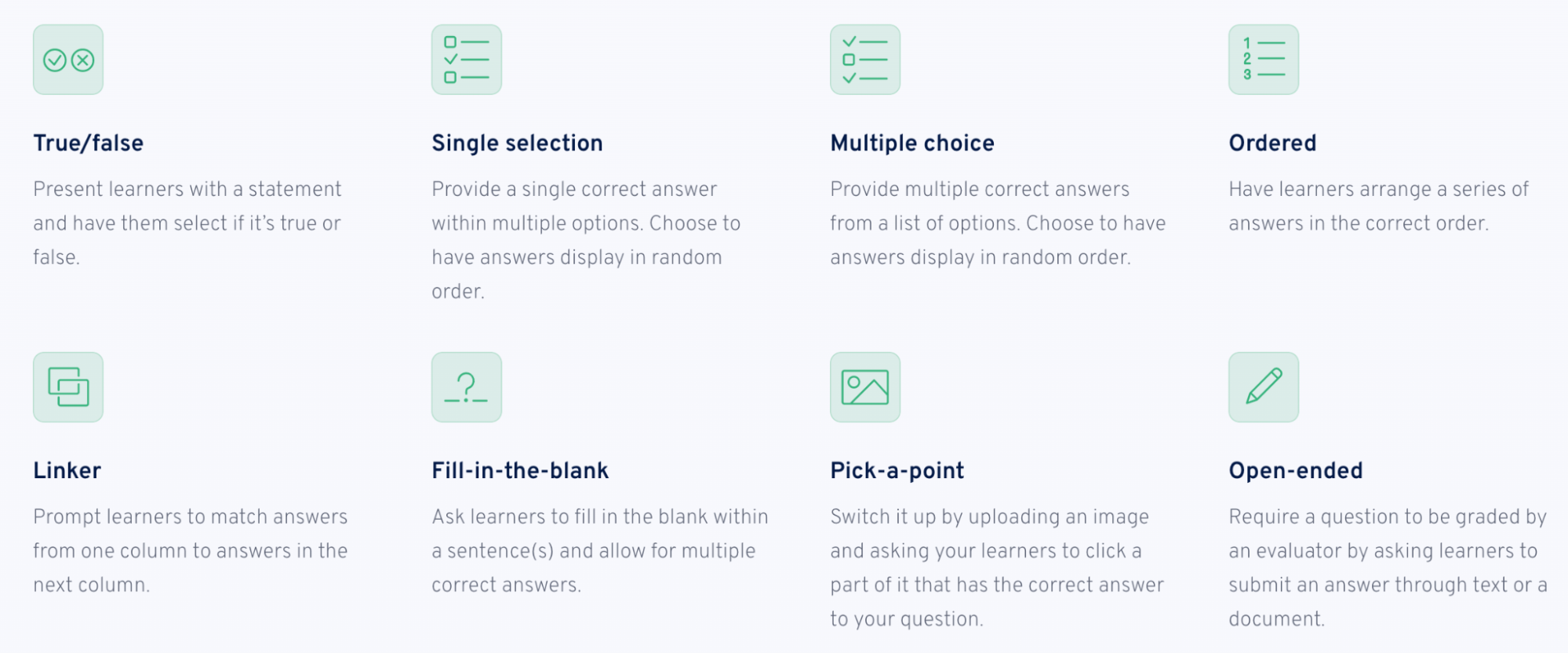Viewport: 1568px width, 653px height.
Task: Click the Multiple choice checkmarks icon
Action: 865,60
